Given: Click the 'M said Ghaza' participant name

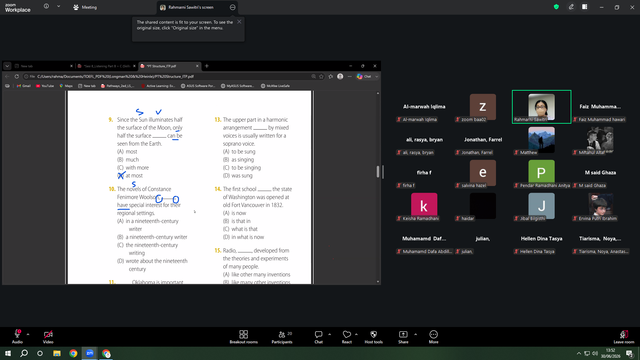Looking at the screenshot, I should coord(600,173).
